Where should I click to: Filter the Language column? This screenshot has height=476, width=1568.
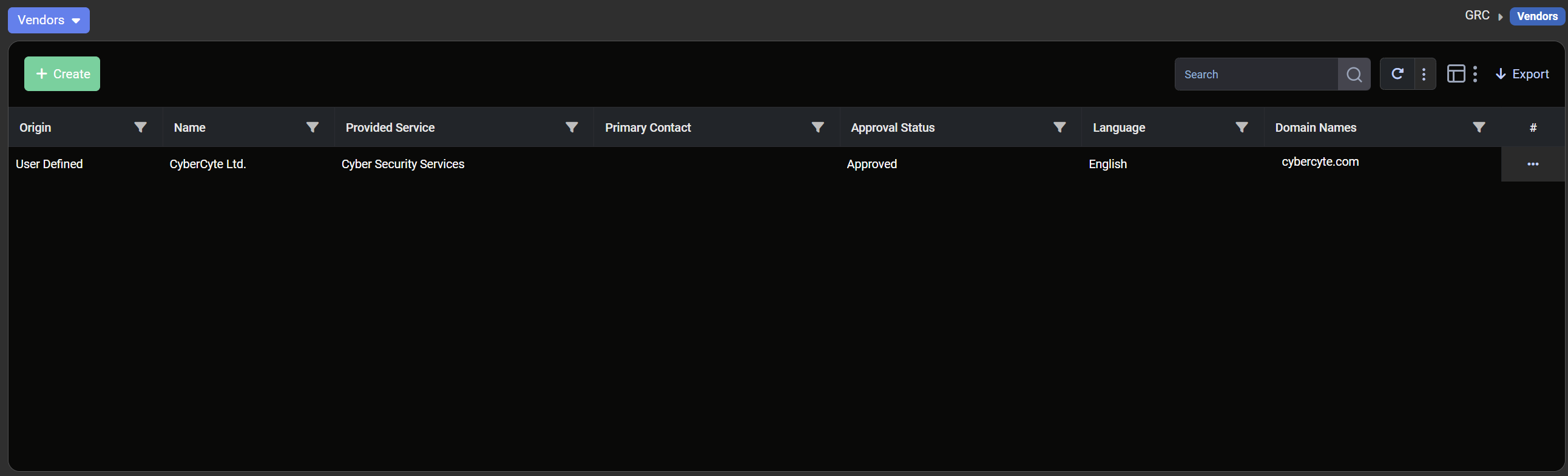pyautogui.click(x=1241, y=127)
